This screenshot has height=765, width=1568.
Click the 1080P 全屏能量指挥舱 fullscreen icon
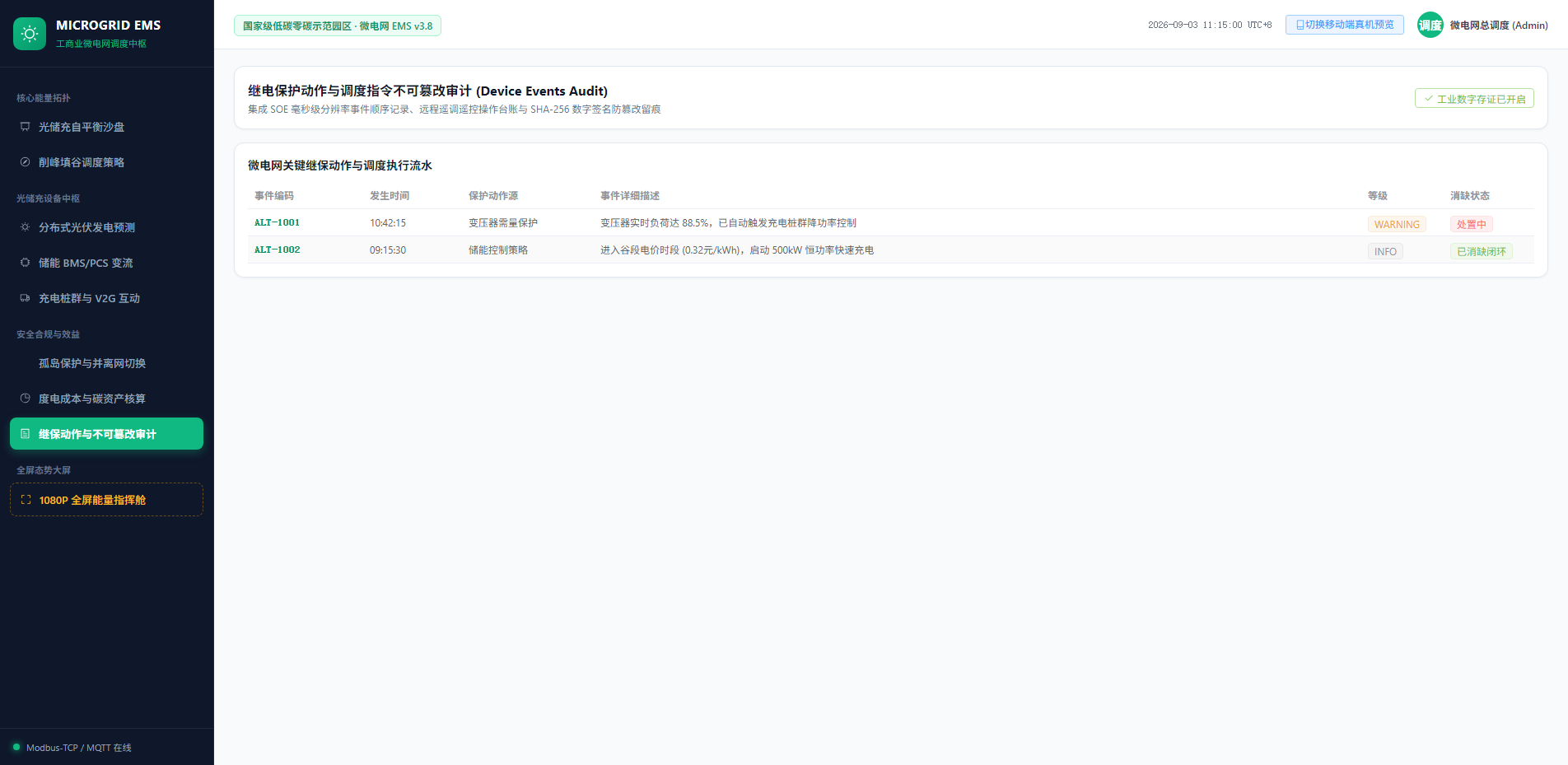[26, 500]
